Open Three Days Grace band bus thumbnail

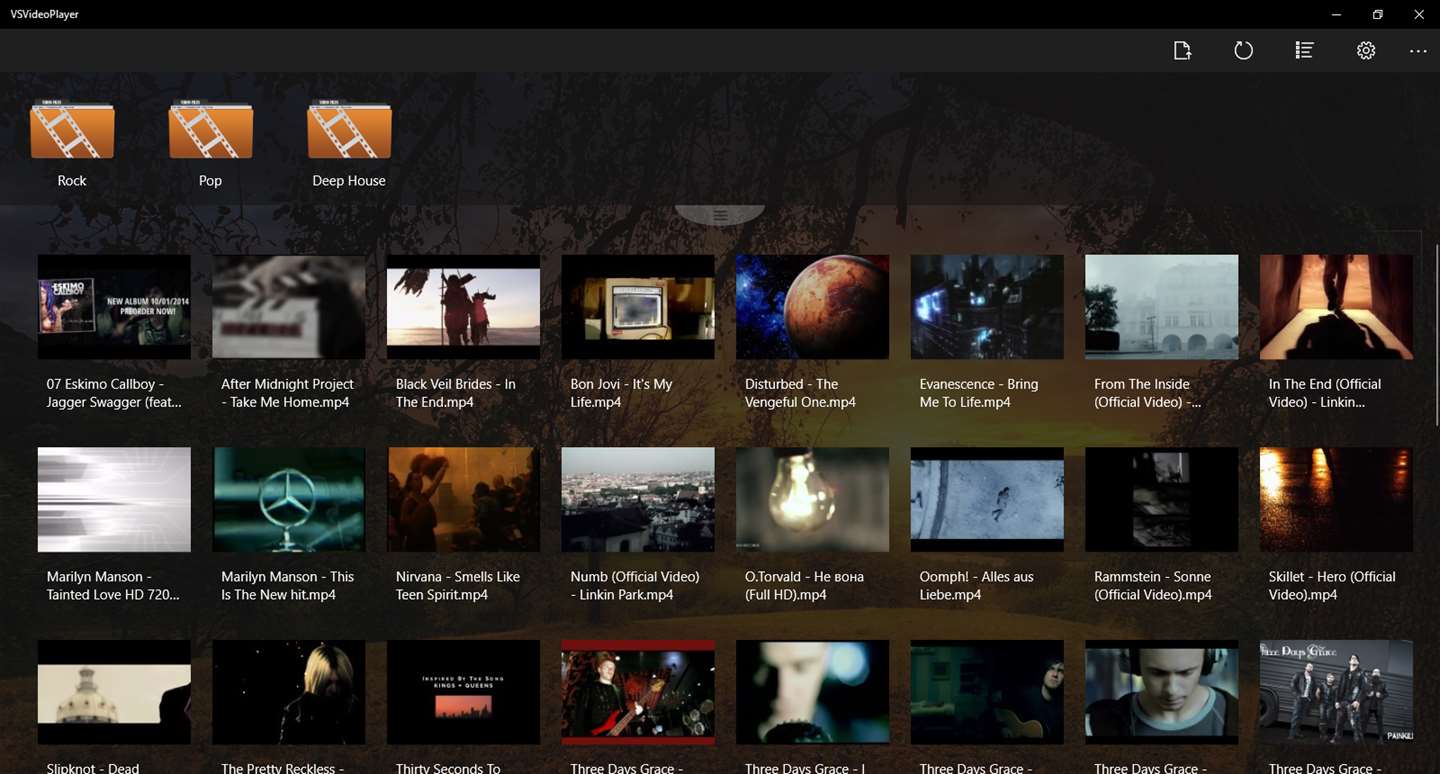pos(1336,692)
